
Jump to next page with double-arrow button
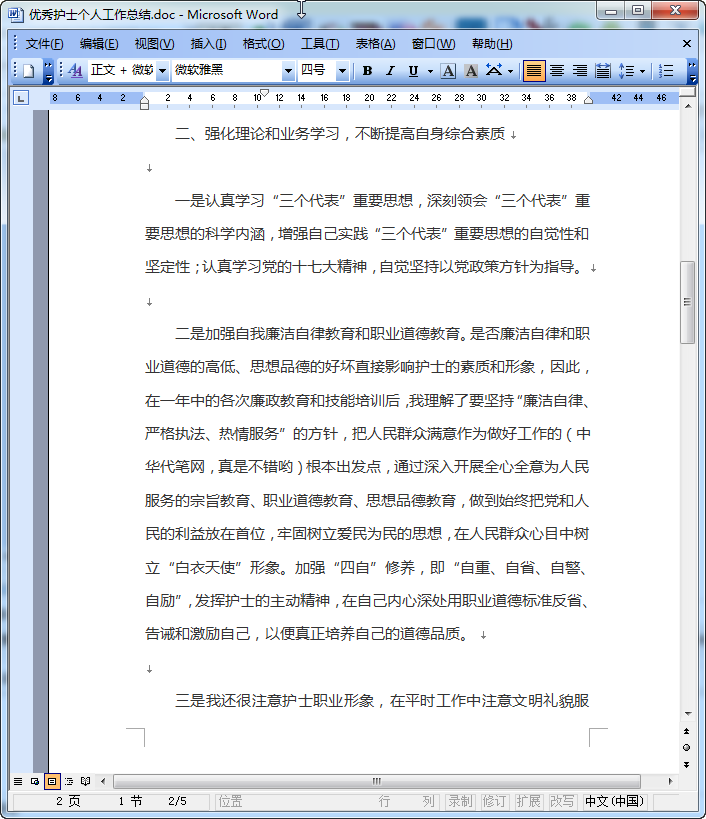click(x=687, y=764)
